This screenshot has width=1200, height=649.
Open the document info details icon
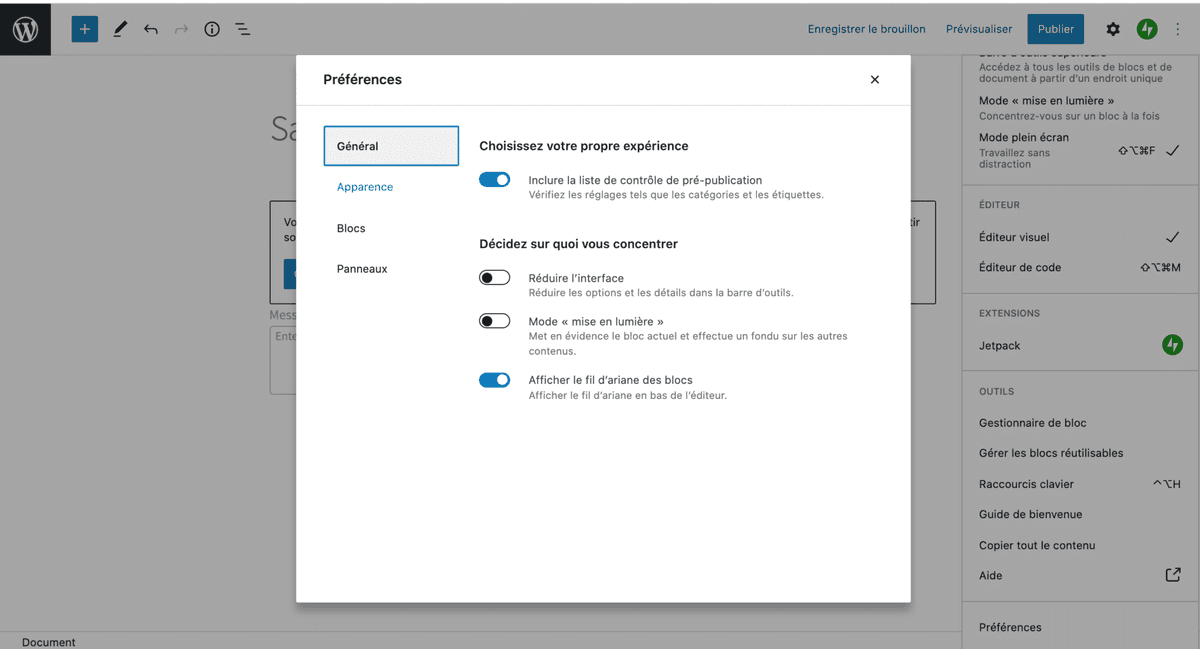coord(212,29)
